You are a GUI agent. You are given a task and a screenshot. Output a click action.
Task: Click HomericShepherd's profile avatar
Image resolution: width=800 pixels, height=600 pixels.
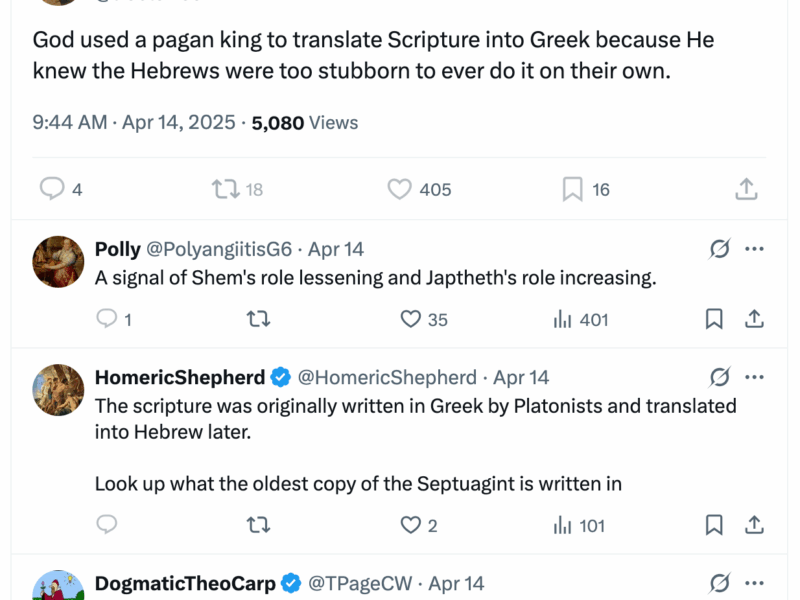pos(58,390)
